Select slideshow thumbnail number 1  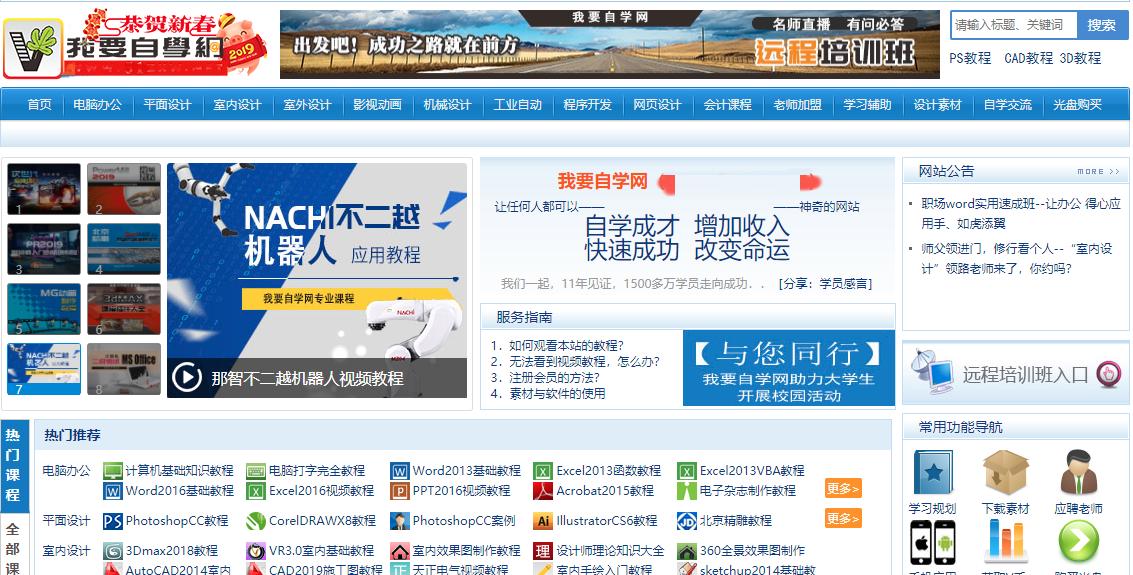pos(44,189)
